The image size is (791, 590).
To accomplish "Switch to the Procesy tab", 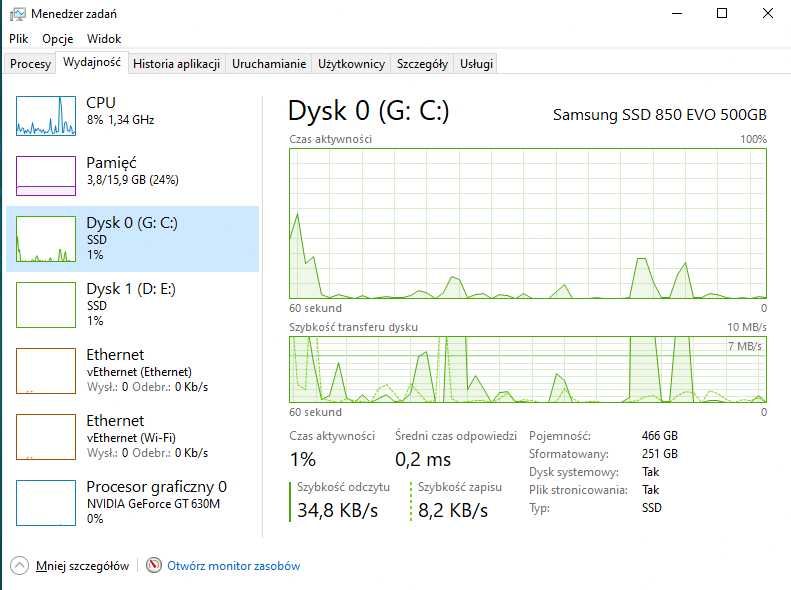I will point(30,64).
